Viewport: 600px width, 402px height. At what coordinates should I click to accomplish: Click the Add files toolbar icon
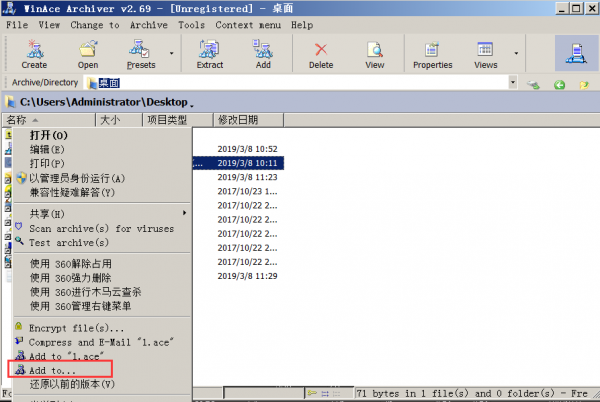(263, 52)
